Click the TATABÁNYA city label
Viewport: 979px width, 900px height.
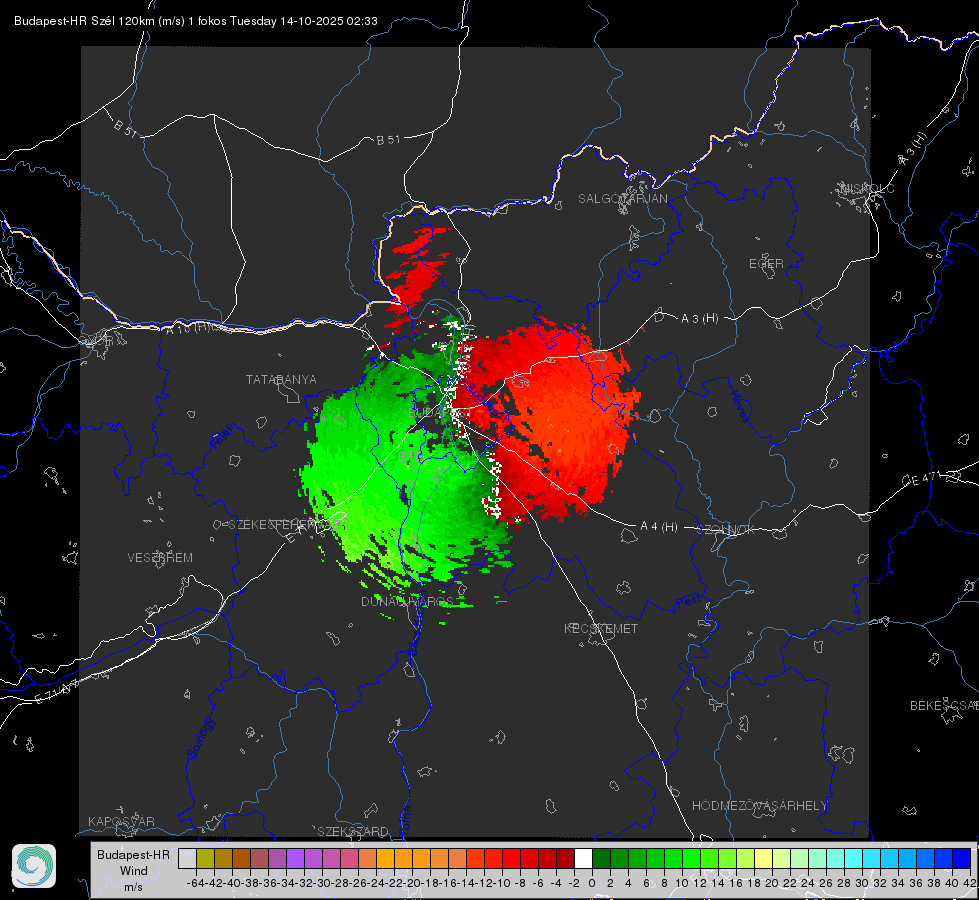click(x=281, y=380)
